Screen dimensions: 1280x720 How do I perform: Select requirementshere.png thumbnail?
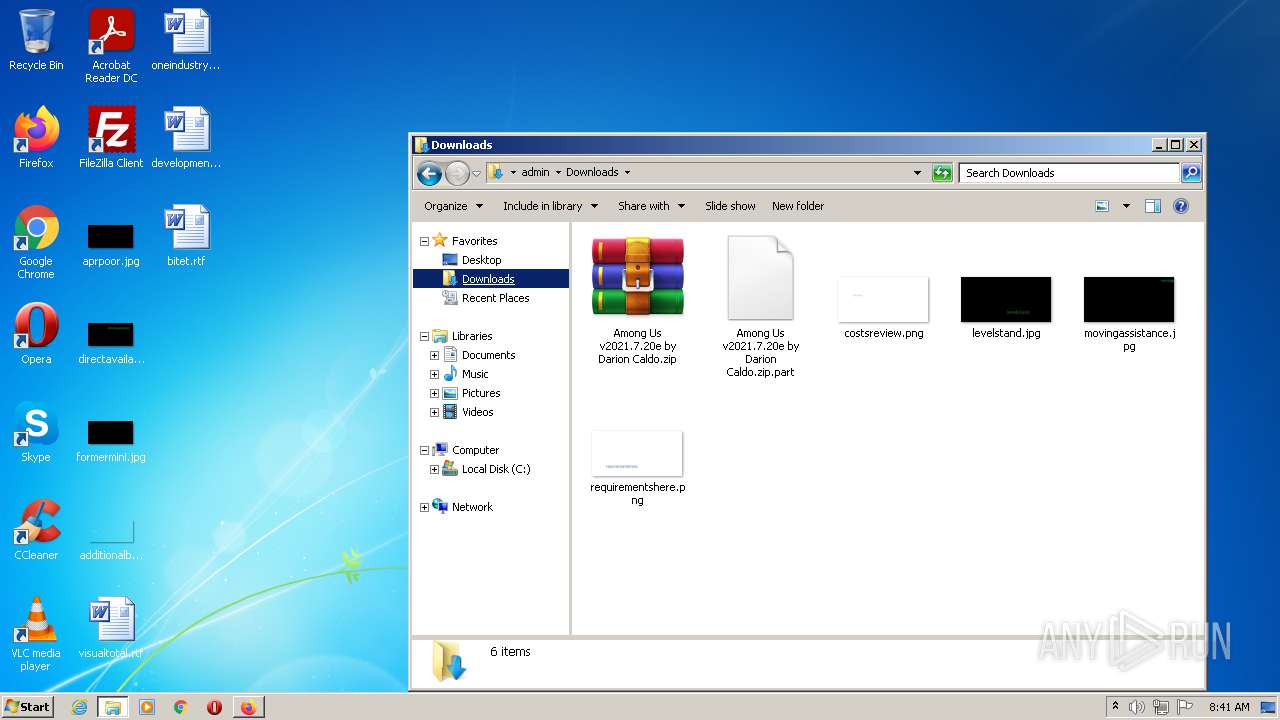(x=637, y=468)
